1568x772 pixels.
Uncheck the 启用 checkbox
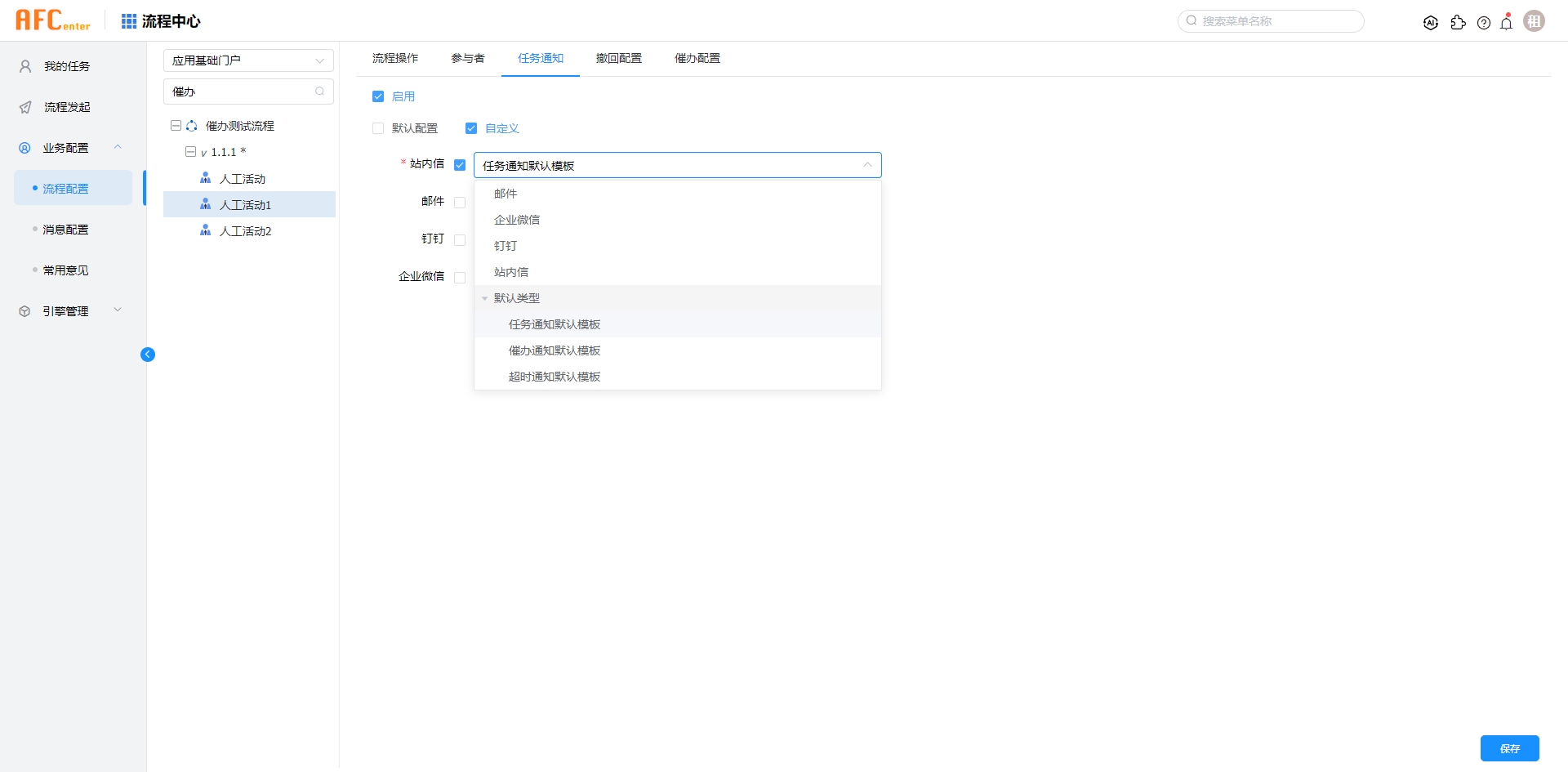pyautogui.click(x=378, y=96)
